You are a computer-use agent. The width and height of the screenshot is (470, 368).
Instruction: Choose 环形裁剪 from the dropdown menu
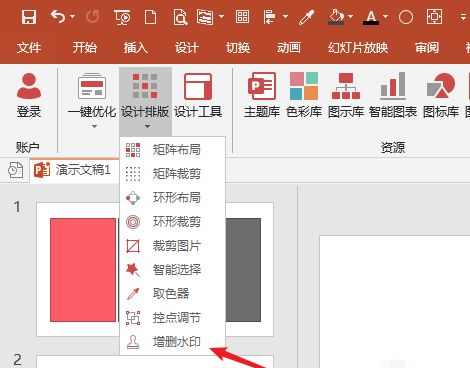(x=172, y=222)
